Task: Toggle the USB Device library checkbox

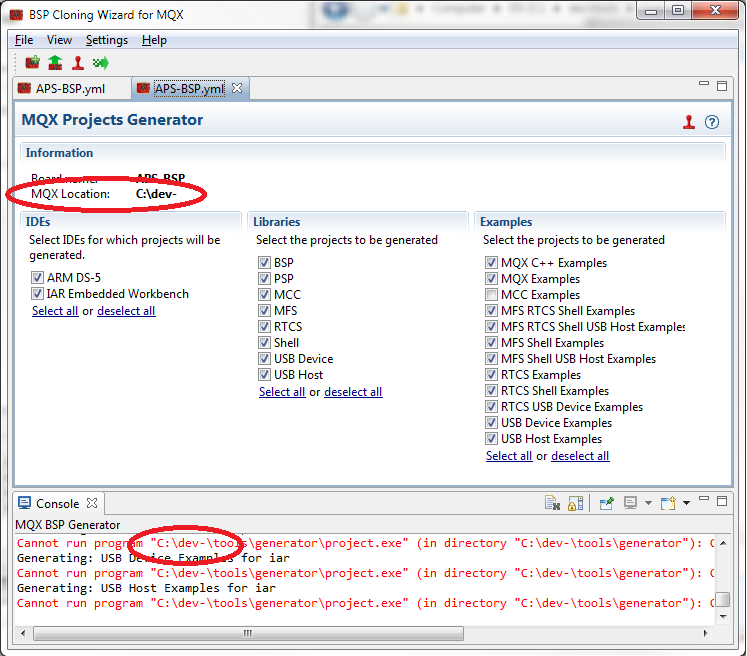Action: click(264, 359)
